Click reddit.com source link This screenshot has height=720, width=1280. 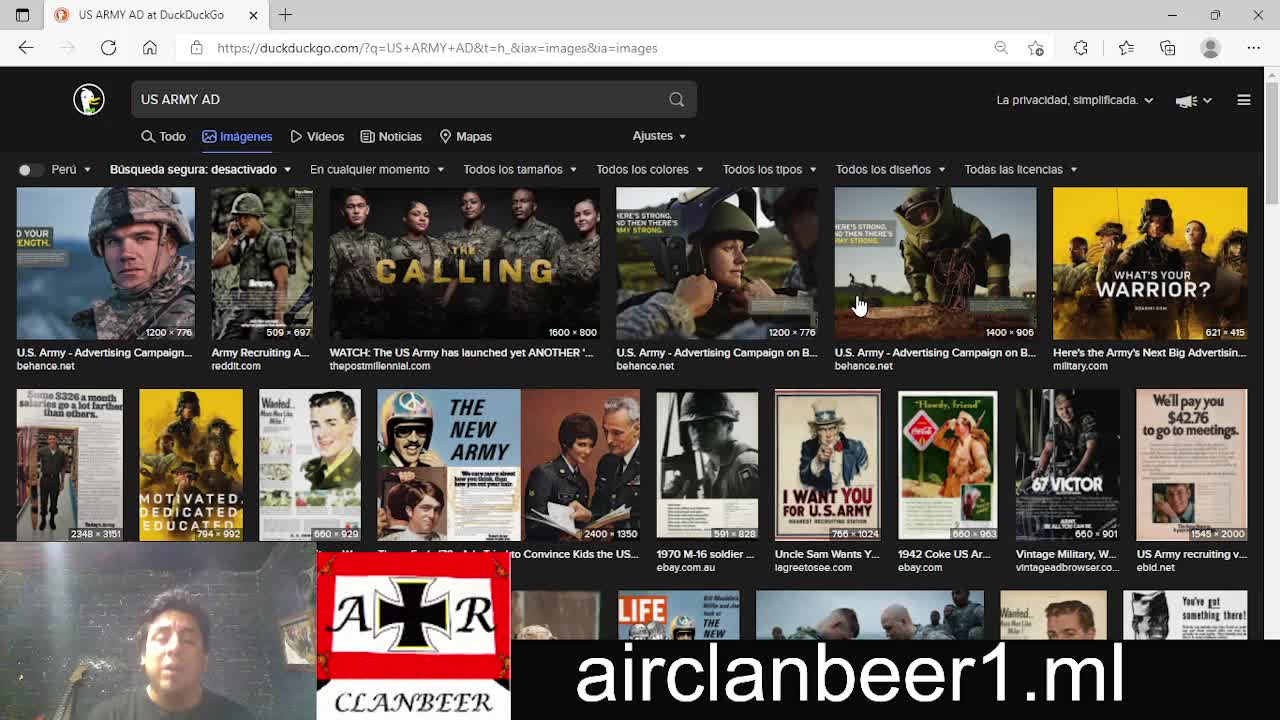236,366
